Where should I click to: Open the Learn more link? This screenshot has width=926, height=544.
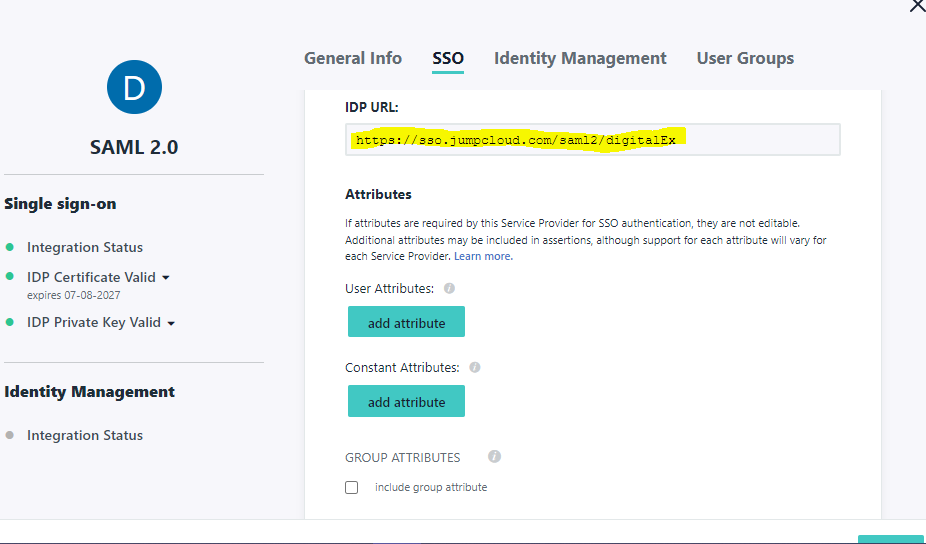pyautogui.click(x=483, y=257)
